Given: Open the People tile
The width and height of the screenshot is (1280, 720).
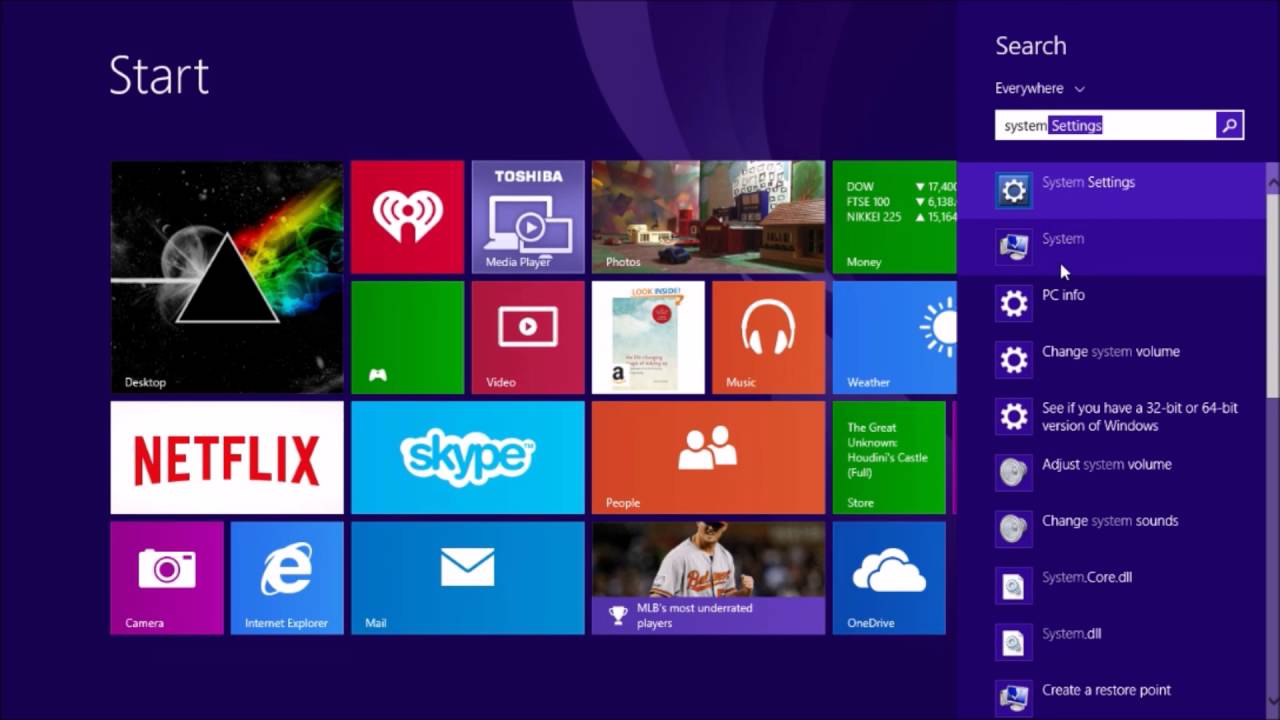Looking at the screenshot, I should click(708, 458).
